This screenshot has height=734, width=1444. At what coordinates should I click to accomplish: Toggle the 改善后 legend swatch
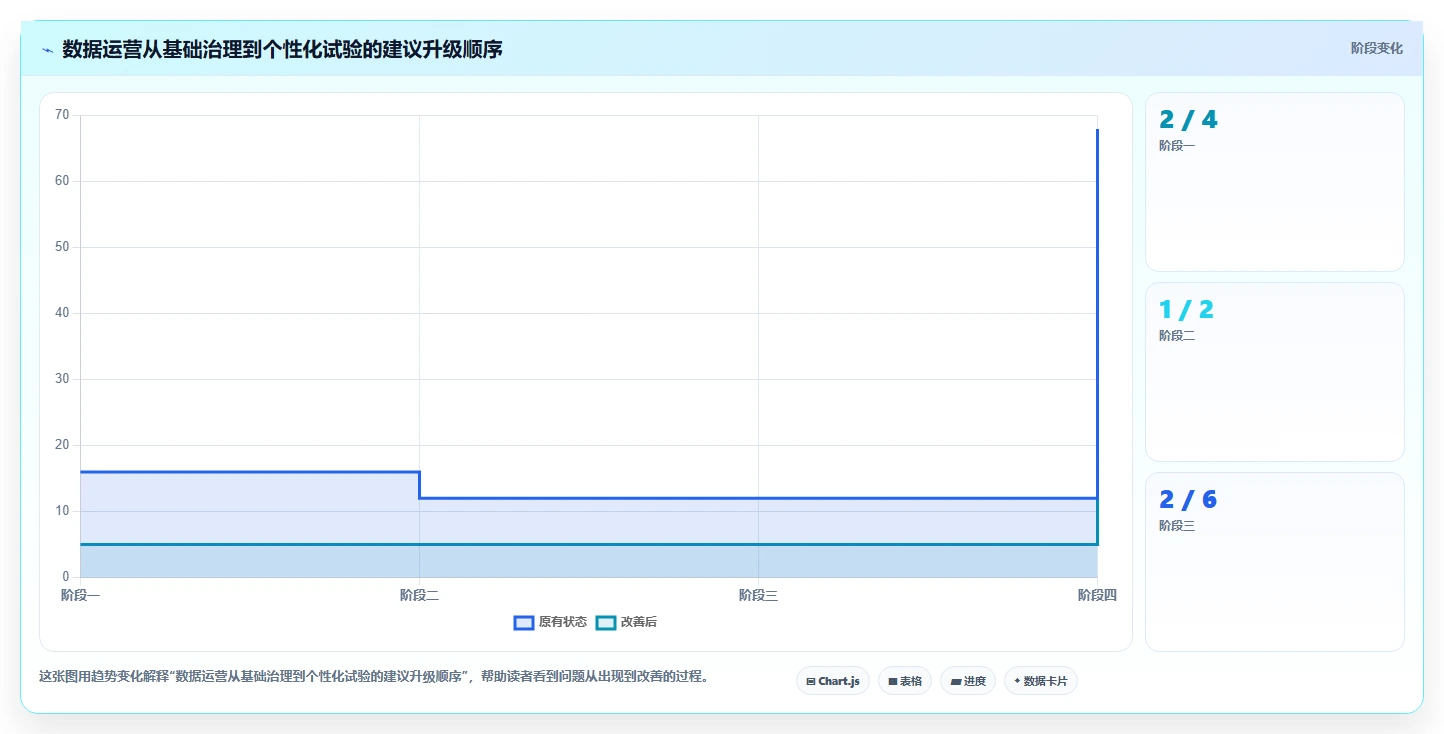coord(606,622)
